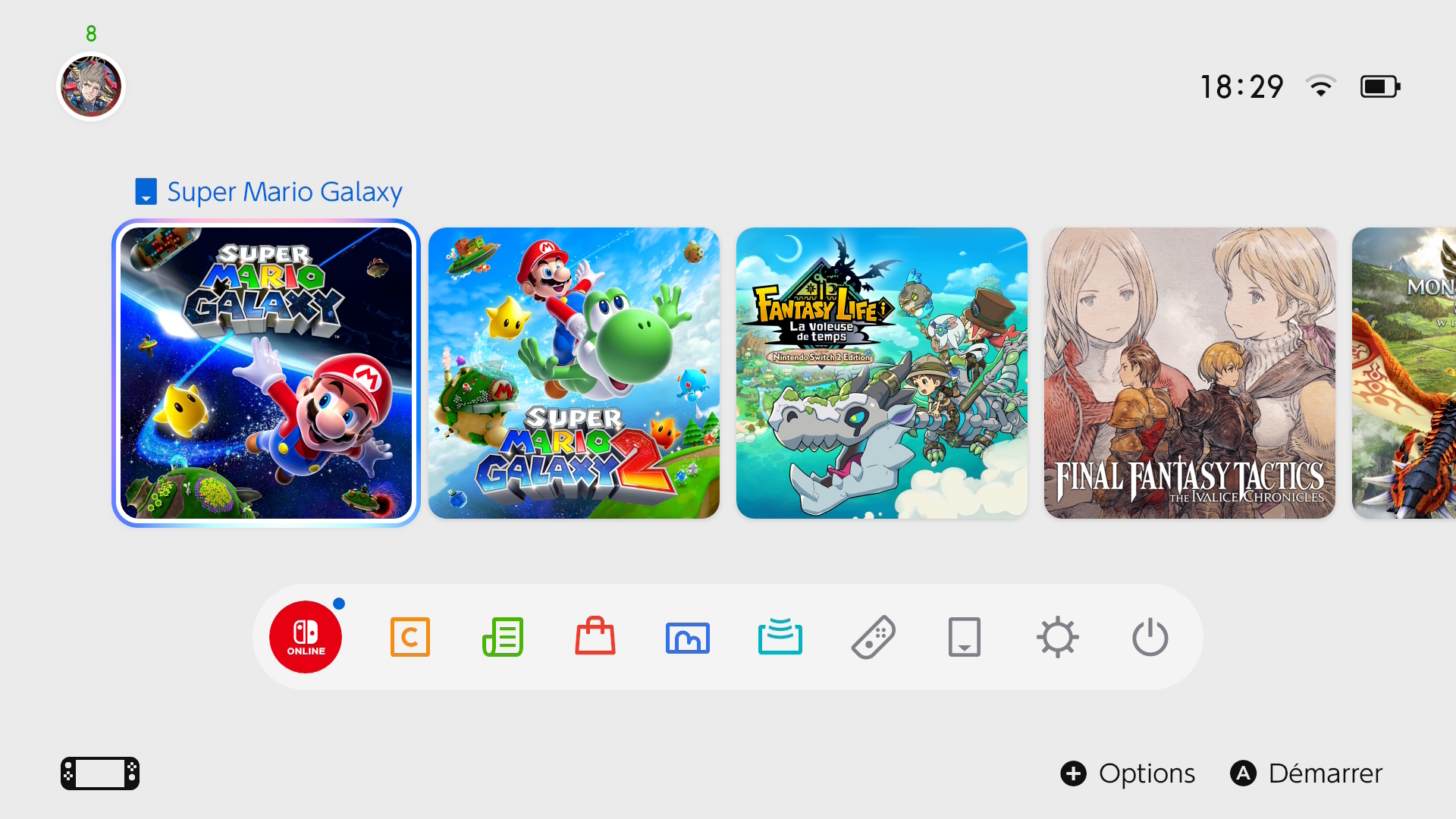Open Nintendo eShop bag icon
Viewport: 1456px width, 819px height.
coord(595,635)
